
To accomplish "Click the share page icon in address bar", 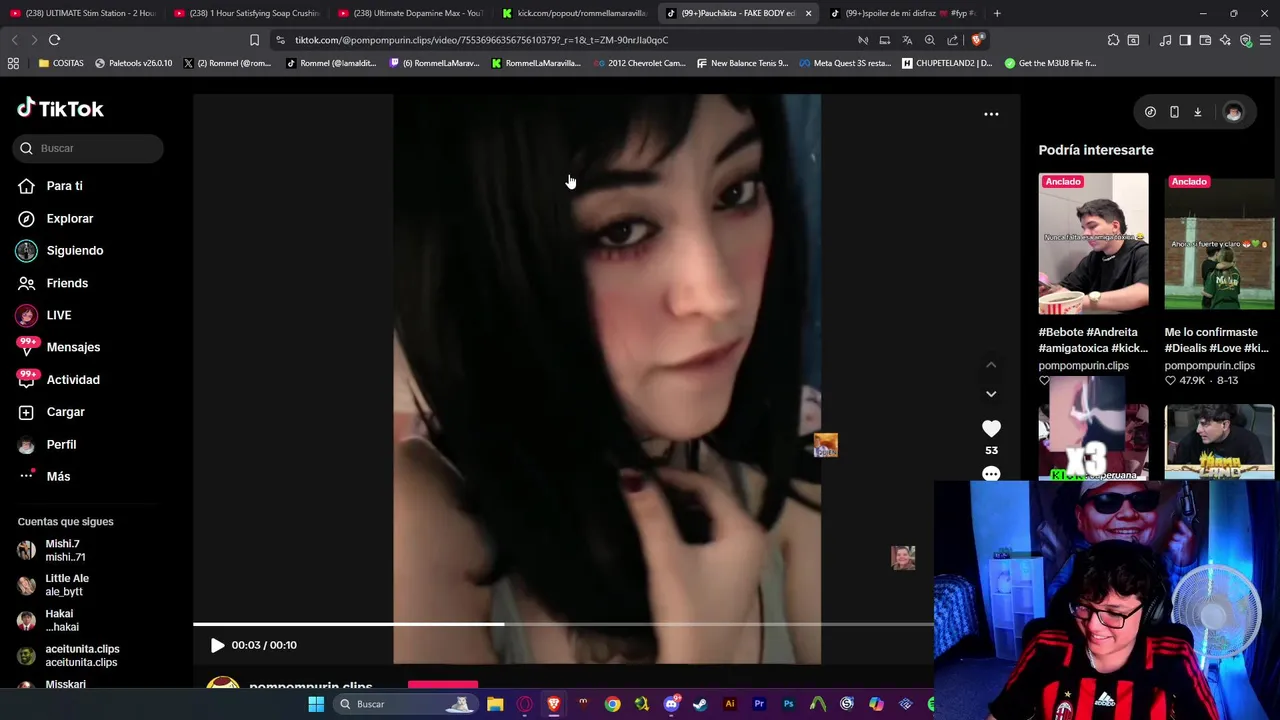I will (952, 40).
